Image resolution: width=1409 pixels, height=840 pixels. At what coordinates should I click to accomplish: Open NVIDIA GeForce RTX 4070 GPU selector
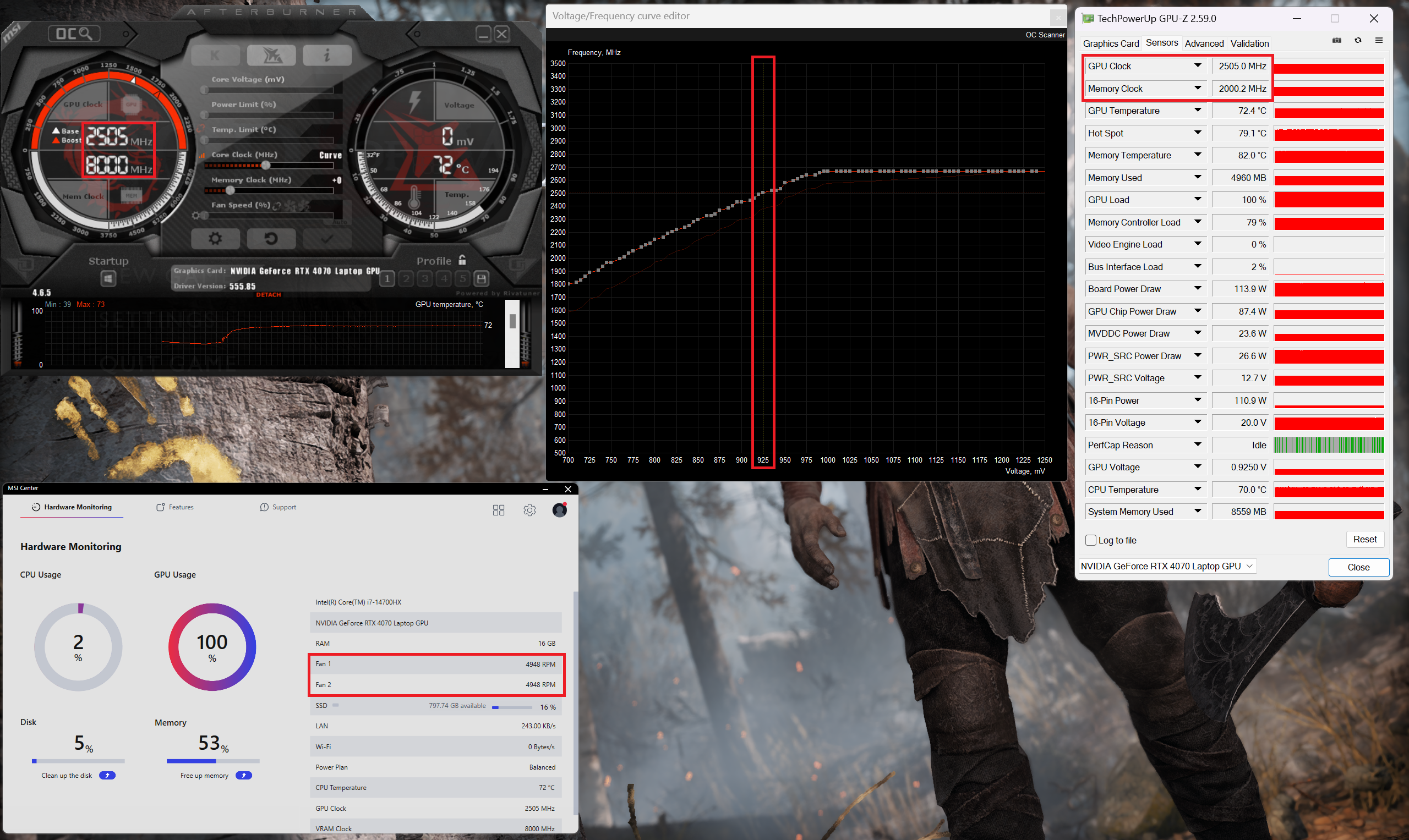pos(1167,566)
